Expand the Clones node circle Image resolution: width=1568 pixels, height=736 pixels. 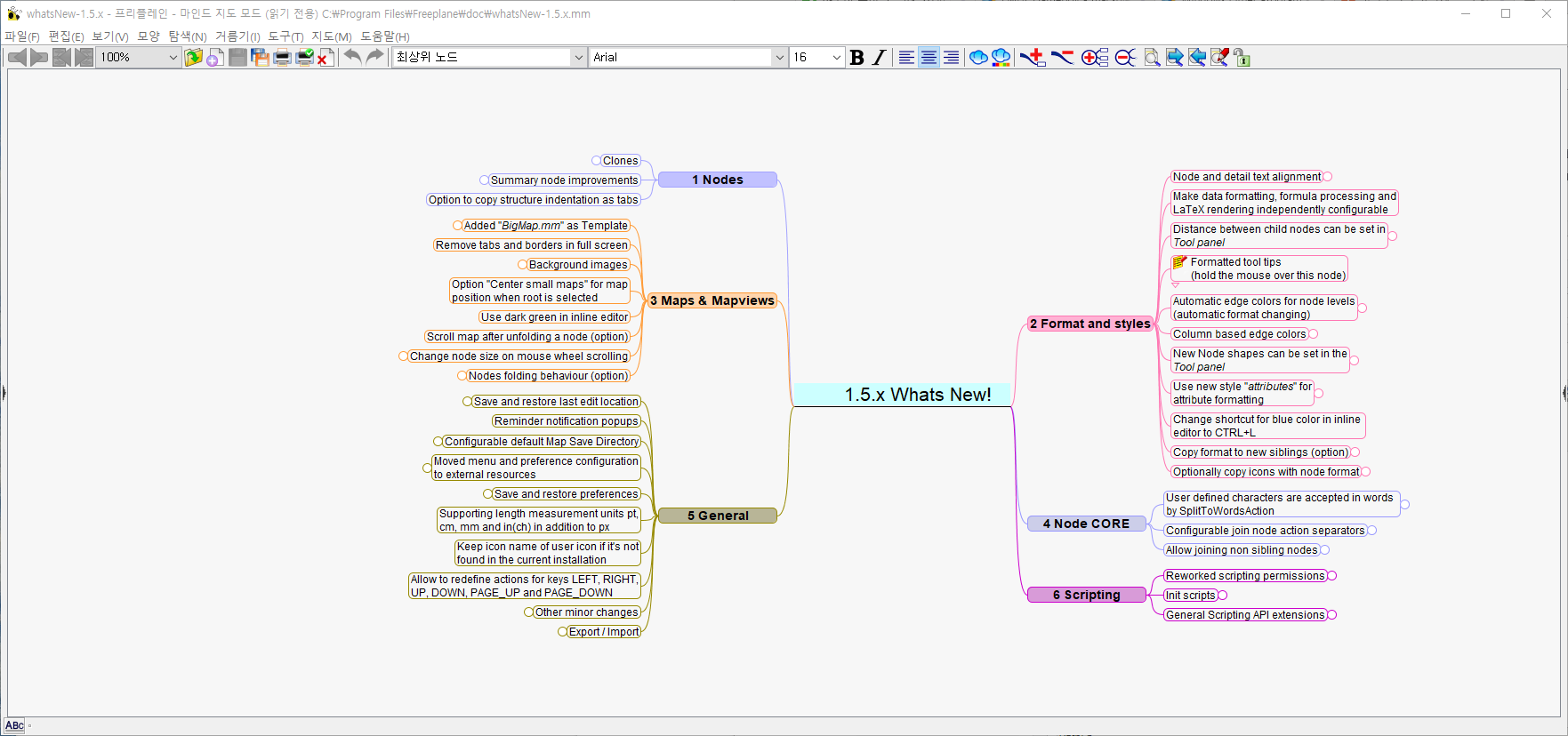pyautogui.click(x=596, y=161)
